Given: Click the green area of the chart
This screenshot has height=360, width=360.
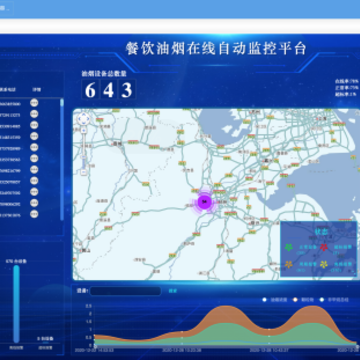Looking at the screenshot, I should coord(227,332).
